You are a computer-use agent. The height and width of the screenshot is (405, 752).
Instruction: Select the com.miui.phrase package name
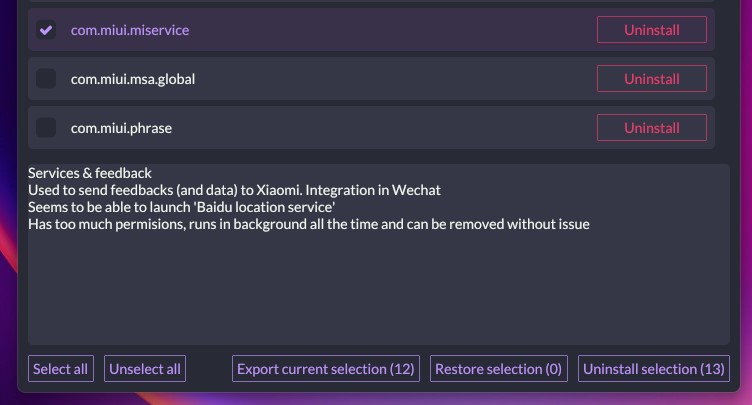pyautogui.click(x=121, y=128)
